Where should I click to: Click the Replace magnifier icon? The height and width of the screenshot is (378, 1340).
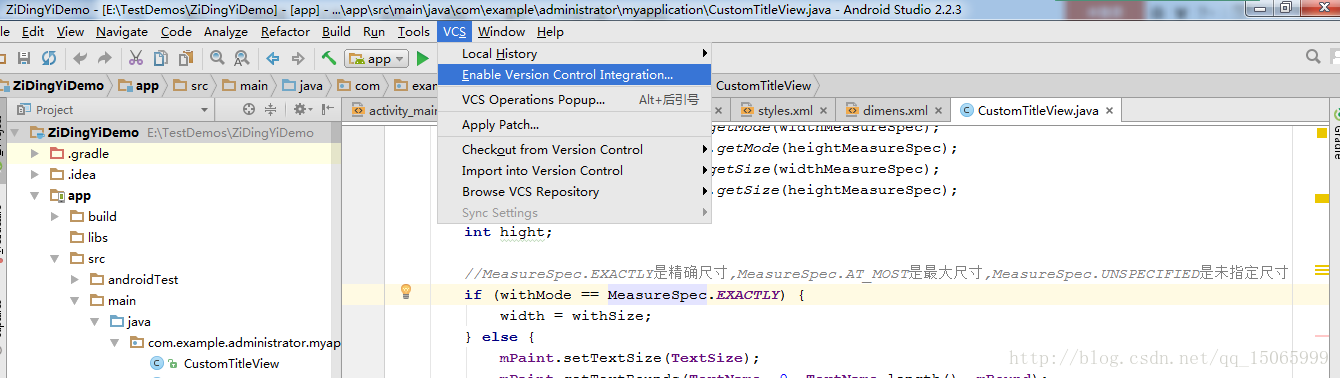click(241, 58)
